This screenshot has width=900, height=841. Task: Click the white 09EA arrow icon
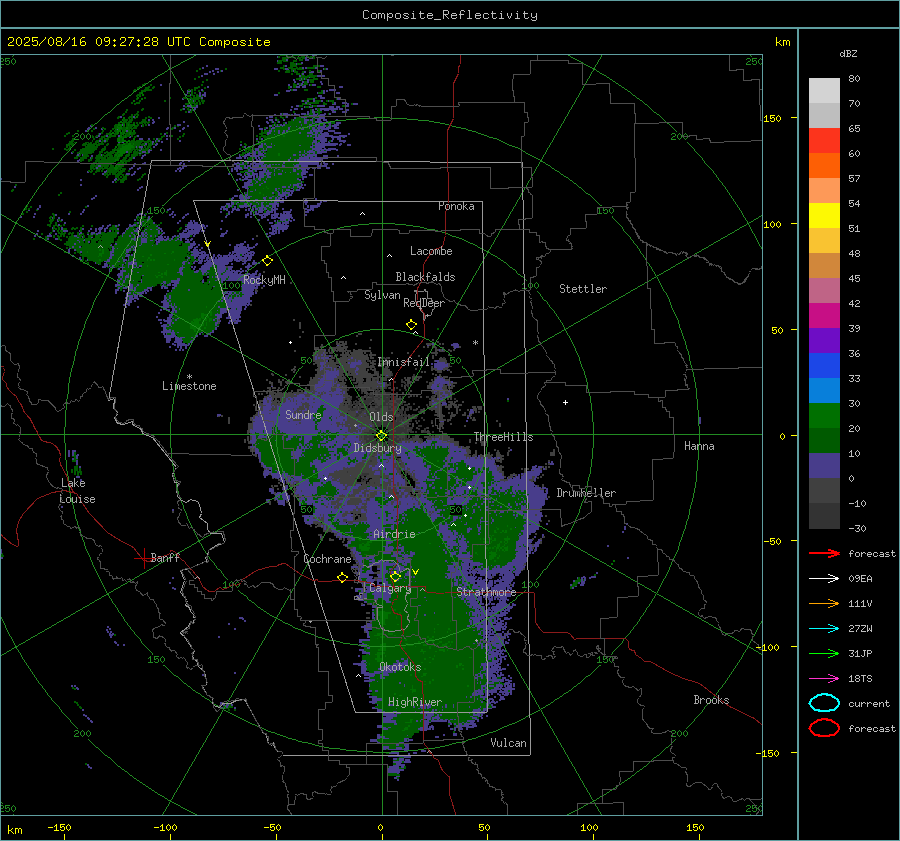tap(824, 579)
